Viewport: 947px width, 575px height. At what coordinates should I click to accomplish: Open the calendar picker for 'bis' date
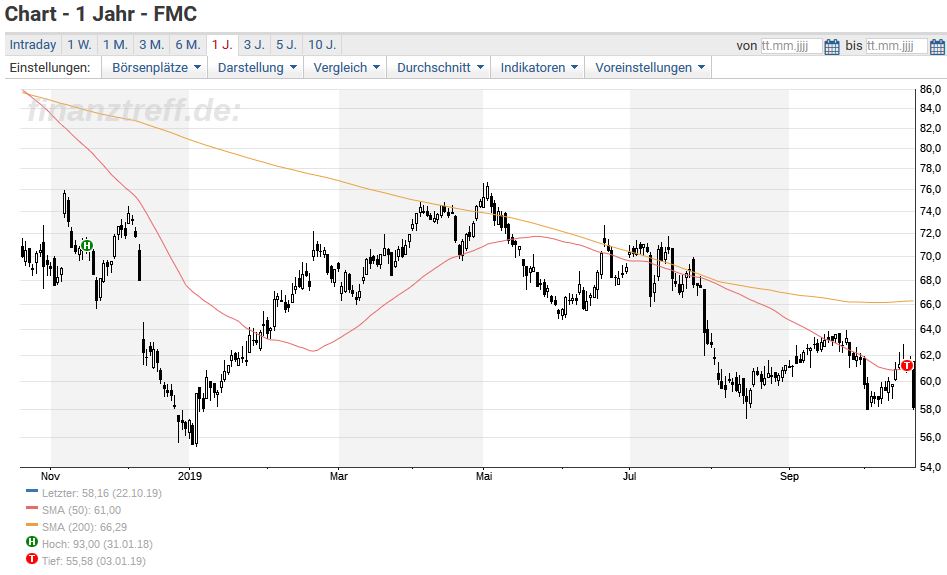[x=937, y=46]
